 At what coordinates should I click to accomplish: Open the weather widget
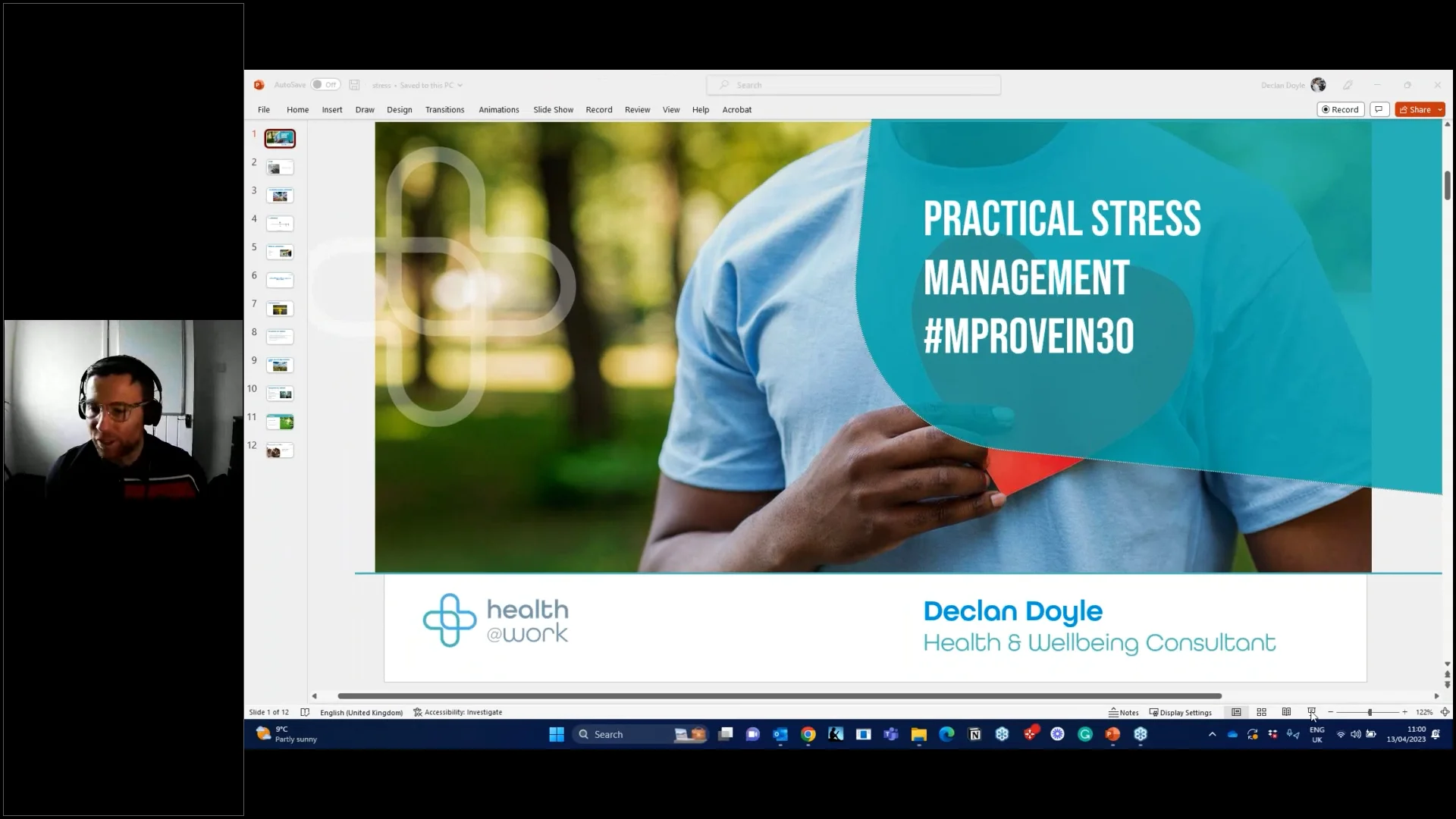pos(287,734)
